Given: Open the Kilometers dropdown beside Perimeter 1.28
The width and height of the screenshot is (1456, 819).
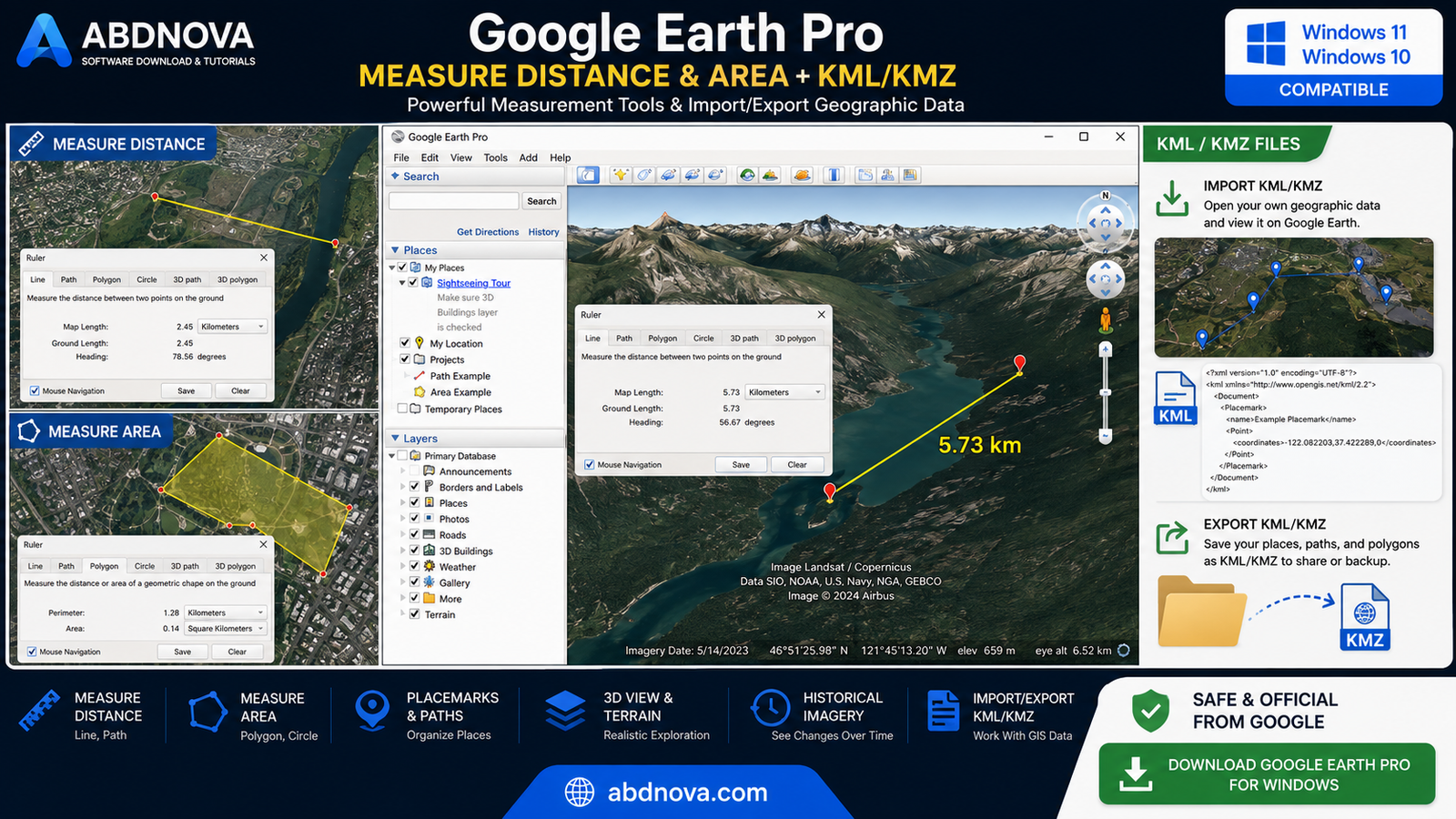Looking at the screenshot, I should (226, 612).
